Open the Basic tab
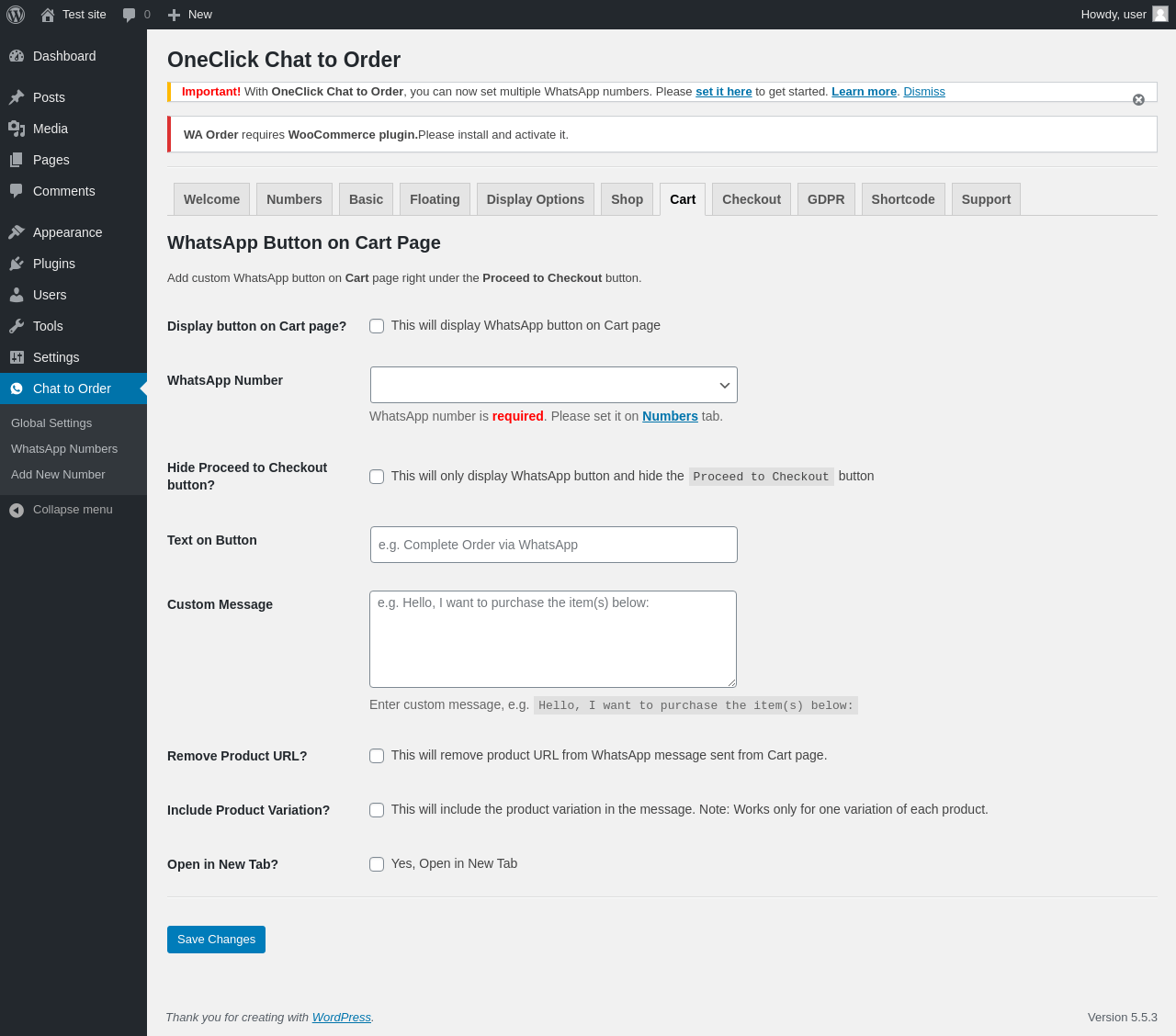This screenshot has width=1176, height=1036. click(x=366, y=199)
